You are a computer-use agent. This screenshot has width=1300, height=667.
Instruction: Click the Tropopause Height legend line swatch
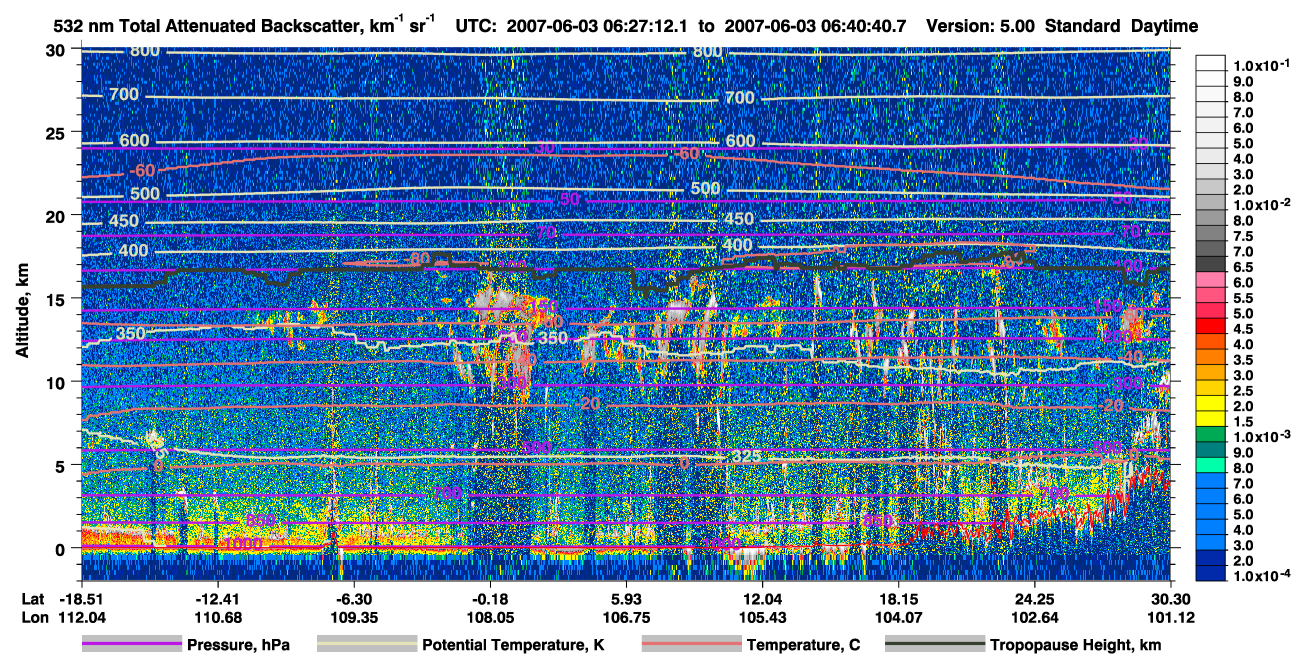point(934,645)
